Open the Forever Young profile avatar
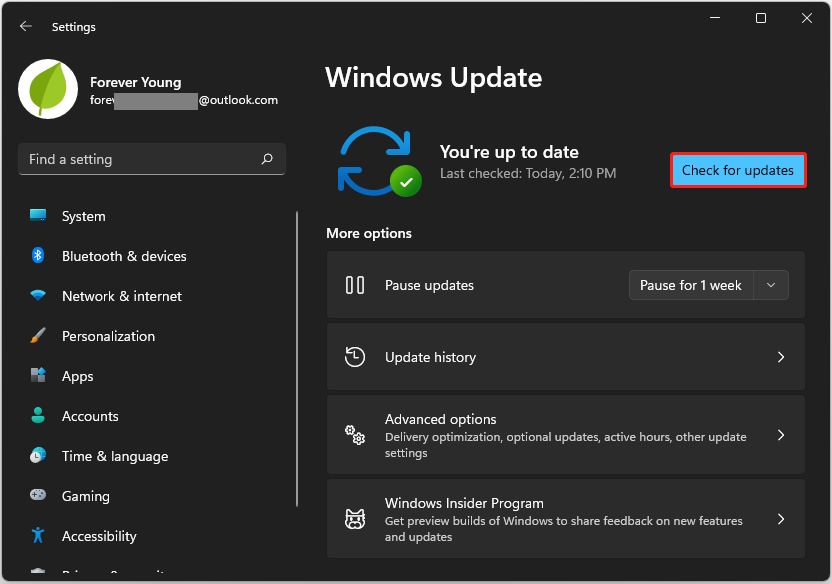Image resolution: width=832 pixels, height=584 pixels. point(48,88)
